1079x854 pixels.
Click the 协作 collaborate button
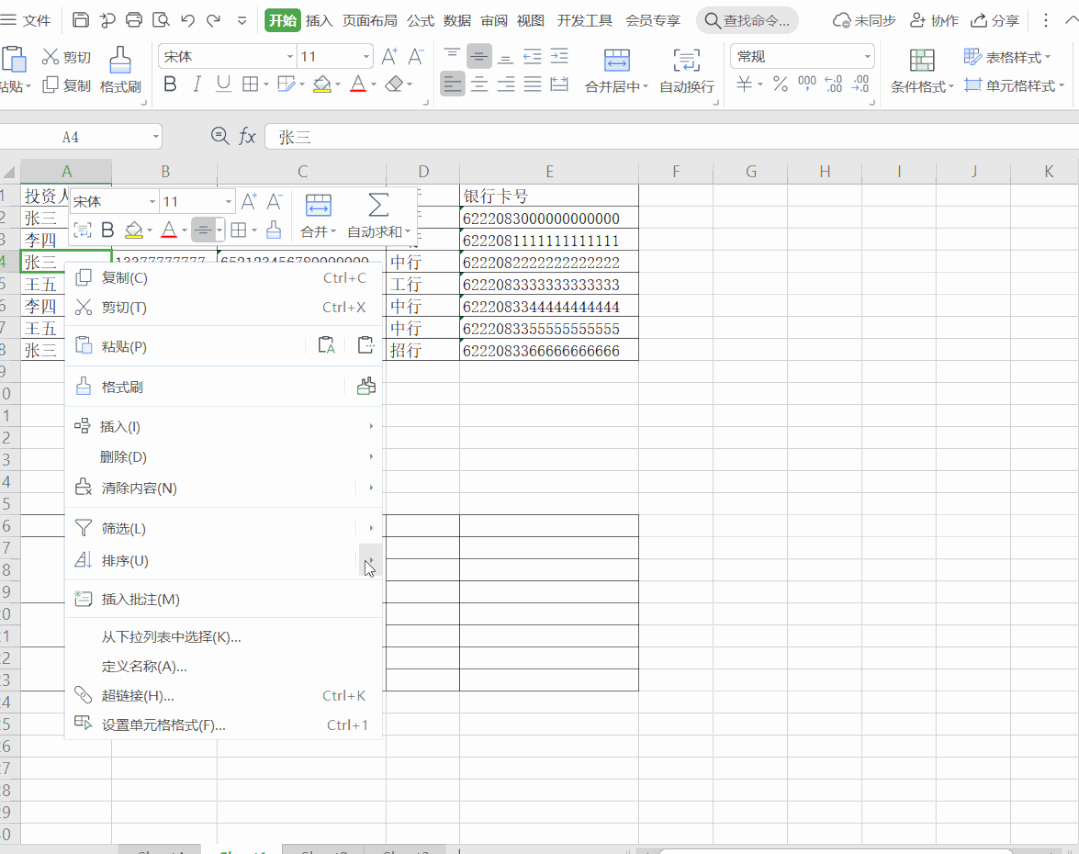click(934, 21)
